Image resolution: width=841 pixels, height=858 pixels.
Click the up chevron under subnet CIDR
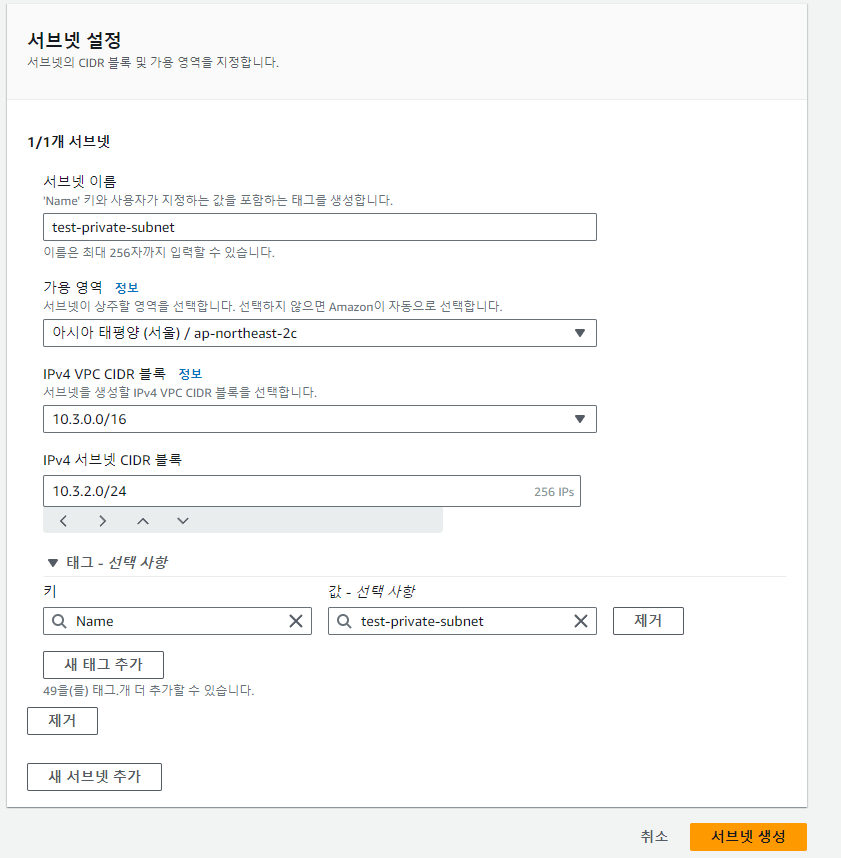pos(143,521)
